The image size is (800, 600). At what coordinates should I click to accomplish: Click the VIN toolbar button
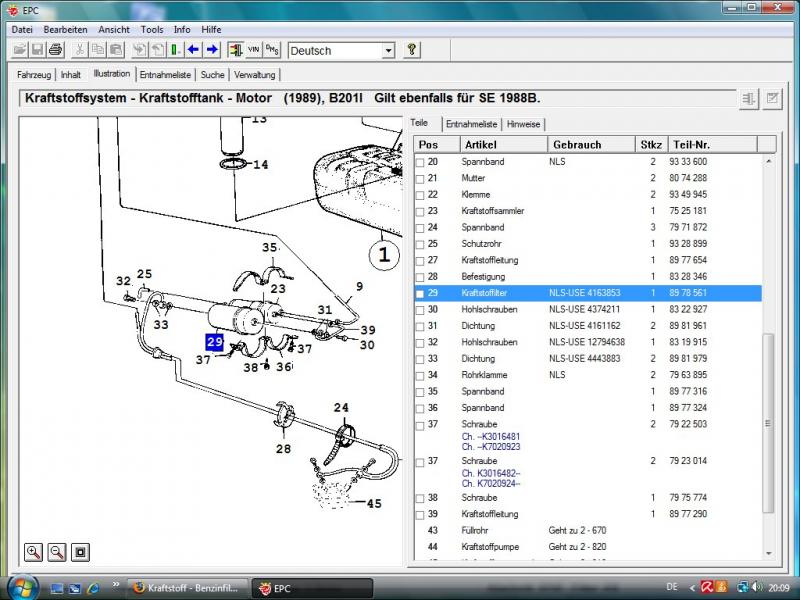click(254, 50)
